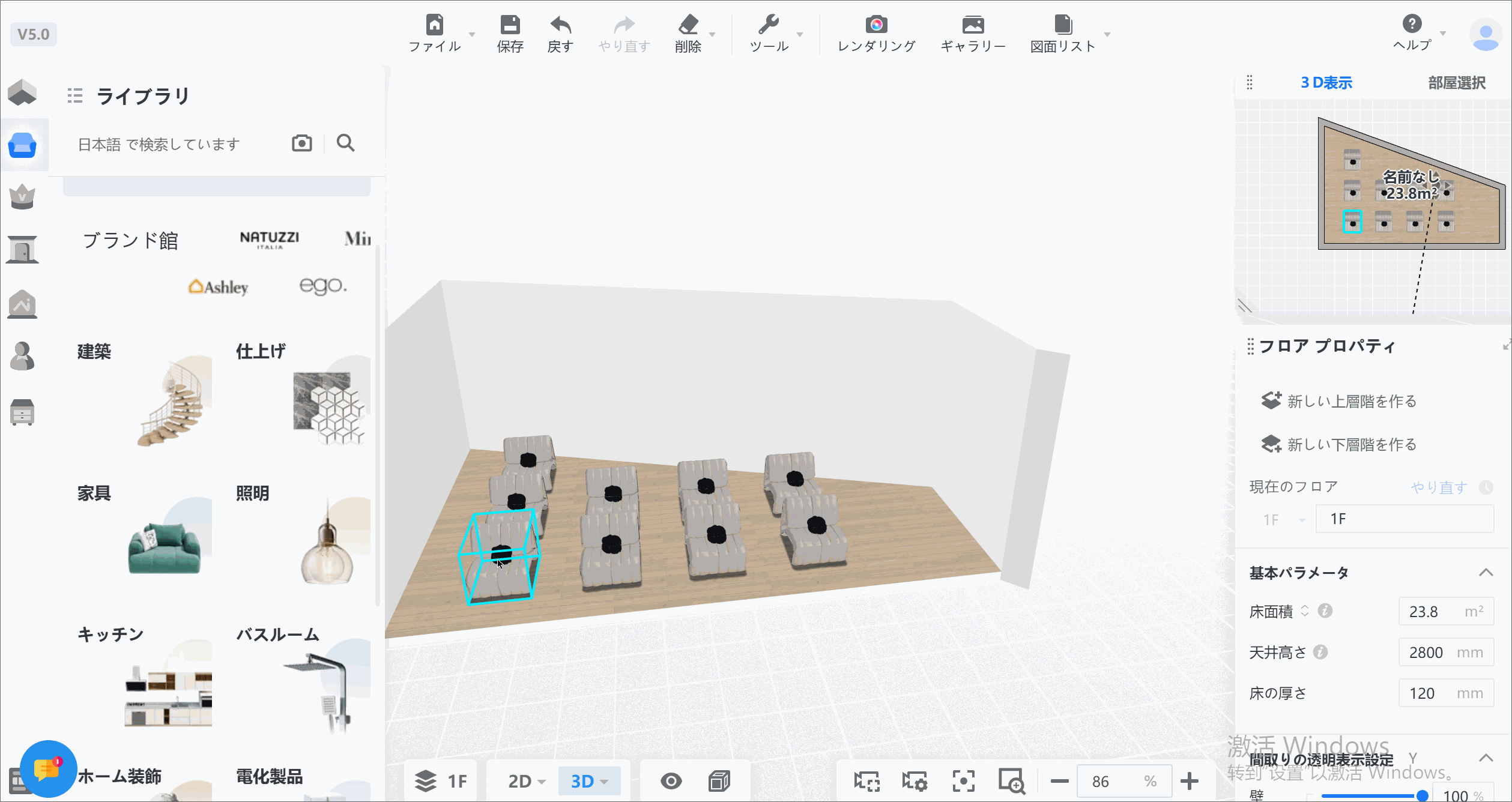The width and height of the screenshot is (1512, 802).
Task: Open the user profile avatar
Action: click(1486, 35)
